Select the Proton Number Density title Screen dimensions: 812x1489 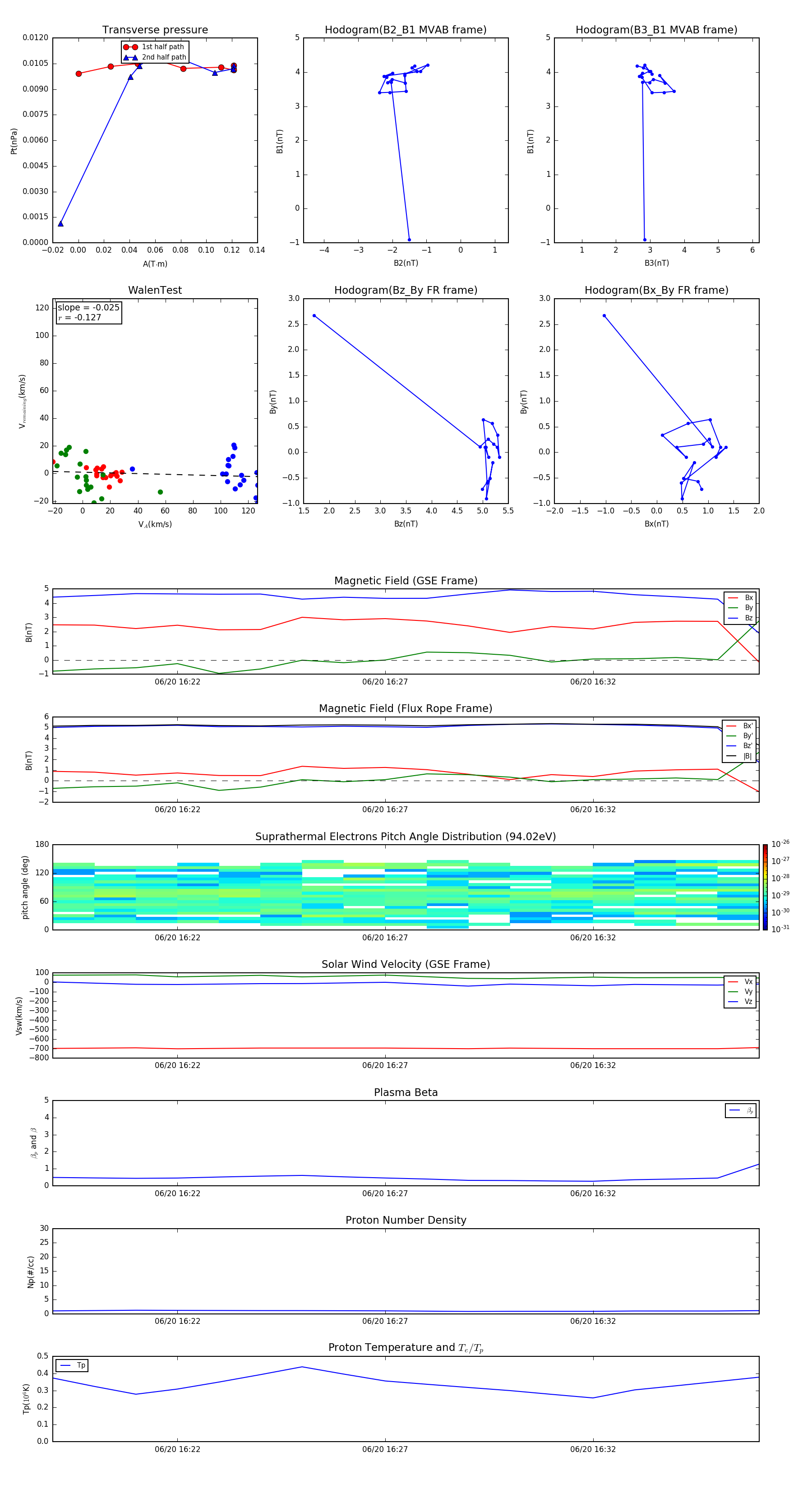(406, 1220)
